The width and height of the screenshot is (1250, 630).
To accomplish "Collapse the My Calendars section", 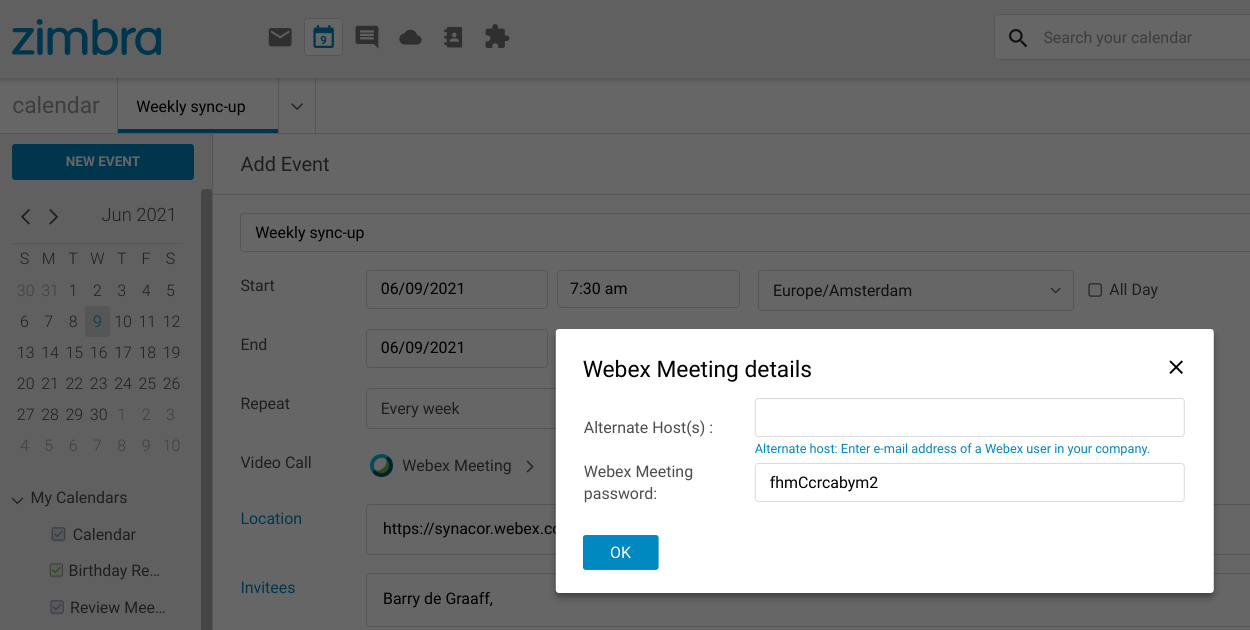I will pyautogui.click(x=18, y=499).
